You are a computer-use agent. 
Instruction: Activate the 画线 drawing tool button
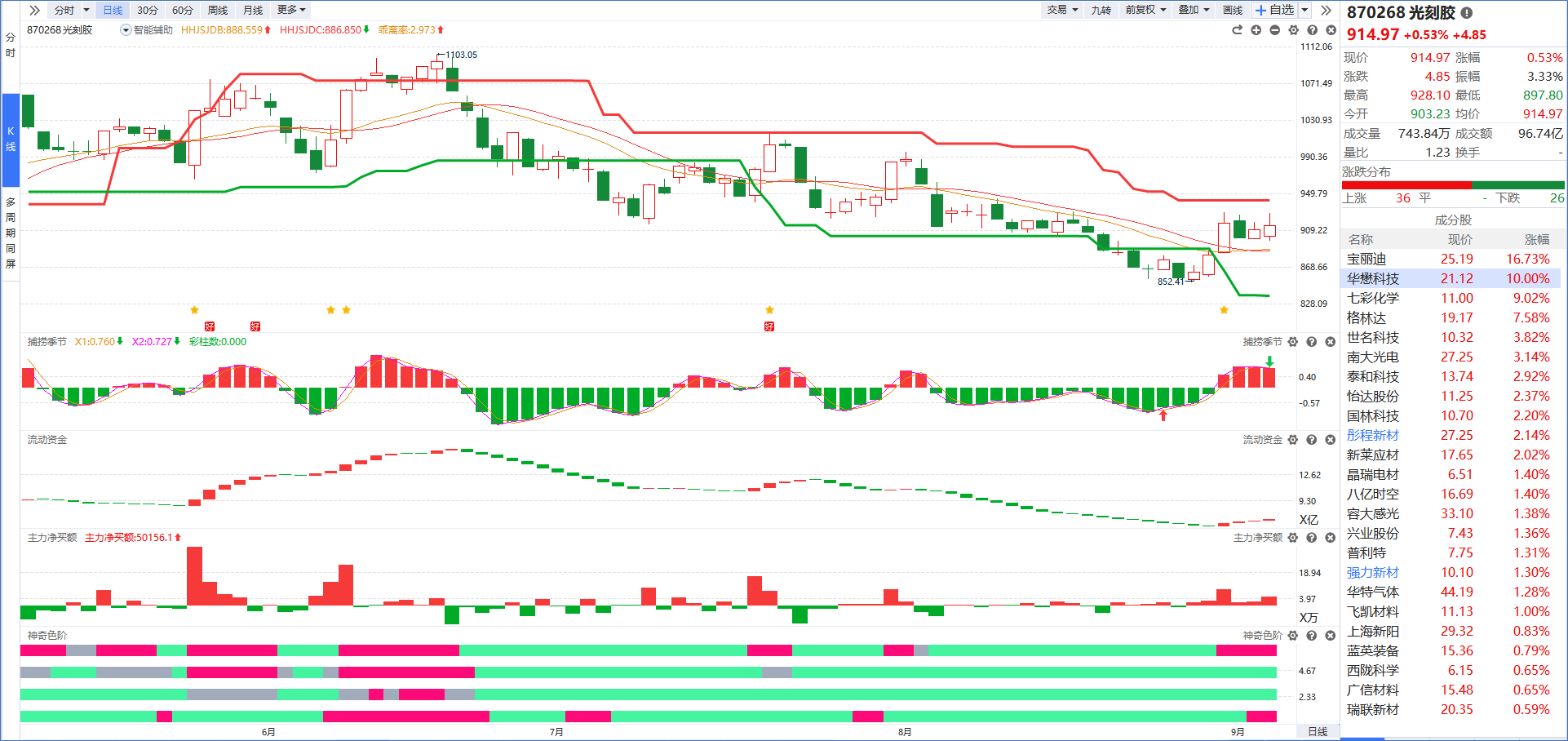(1233, 10)
